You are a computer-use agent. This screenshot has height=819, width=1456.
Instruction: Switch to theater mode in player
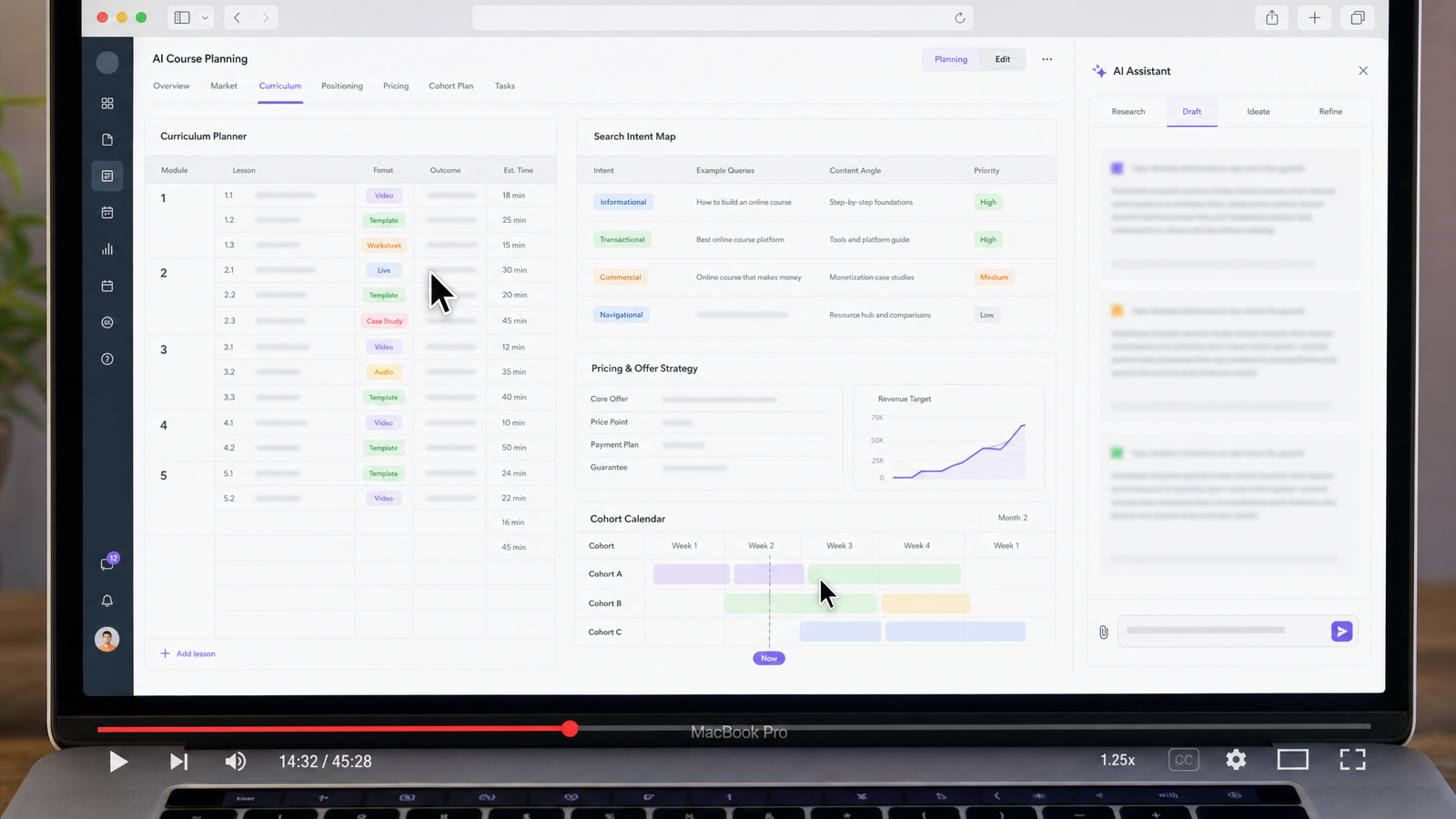(x=1293, y=760)
